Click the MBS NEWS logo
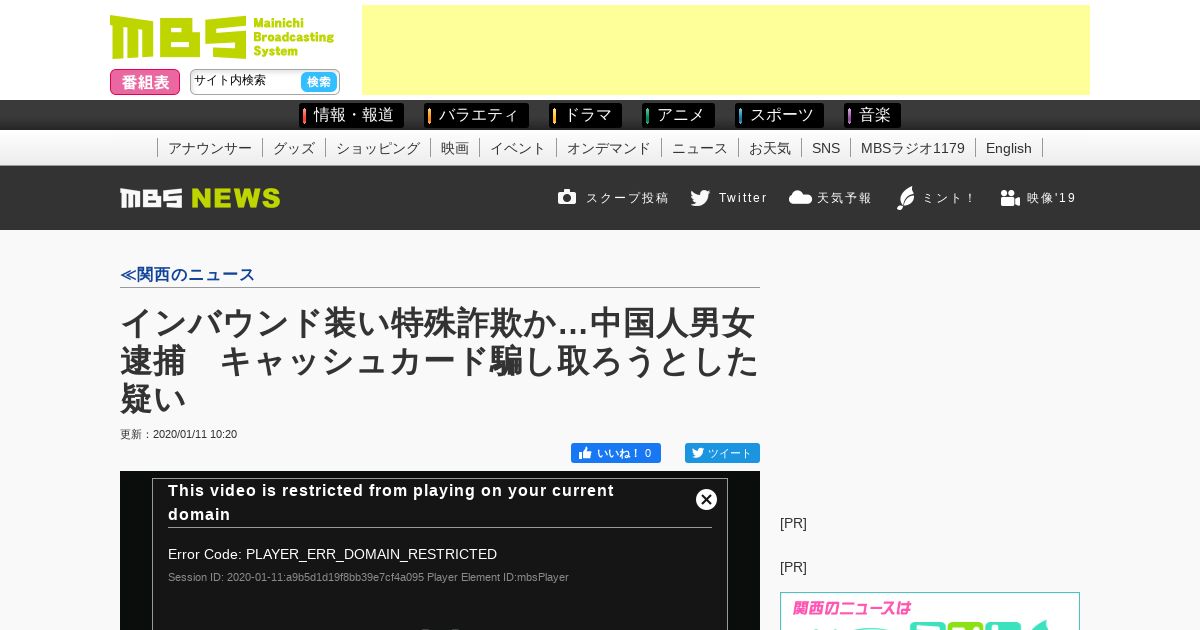The image size is (1200, 630). [200, 198]
